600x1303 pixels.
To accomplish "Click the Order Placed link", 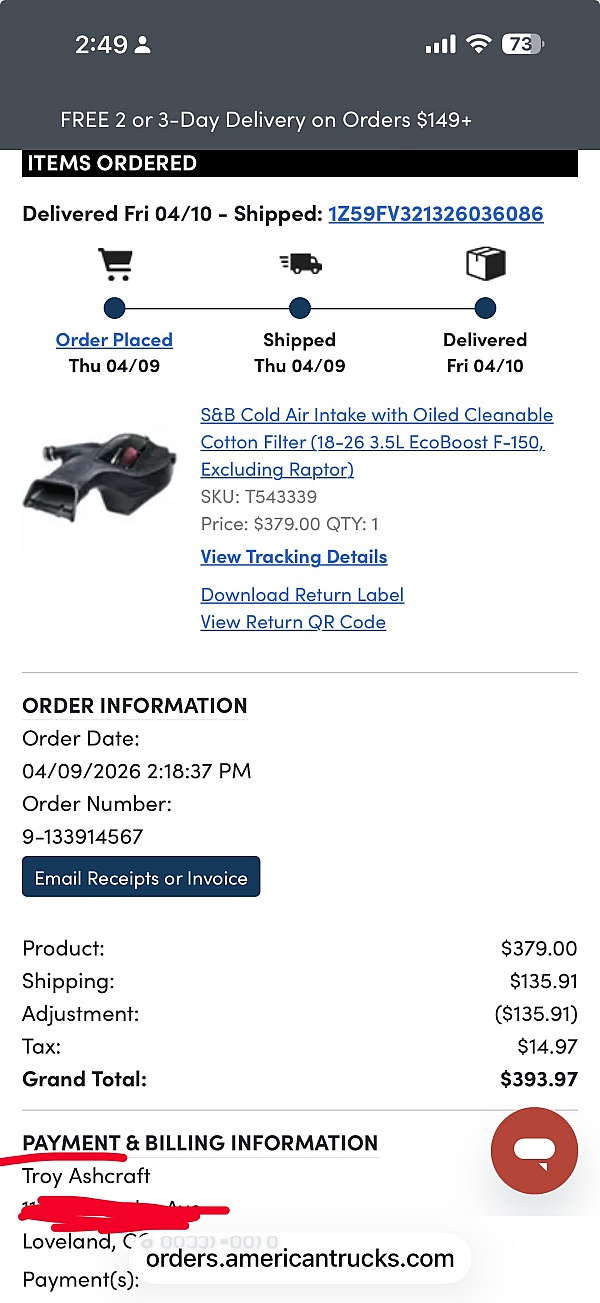I will point(114,340).
